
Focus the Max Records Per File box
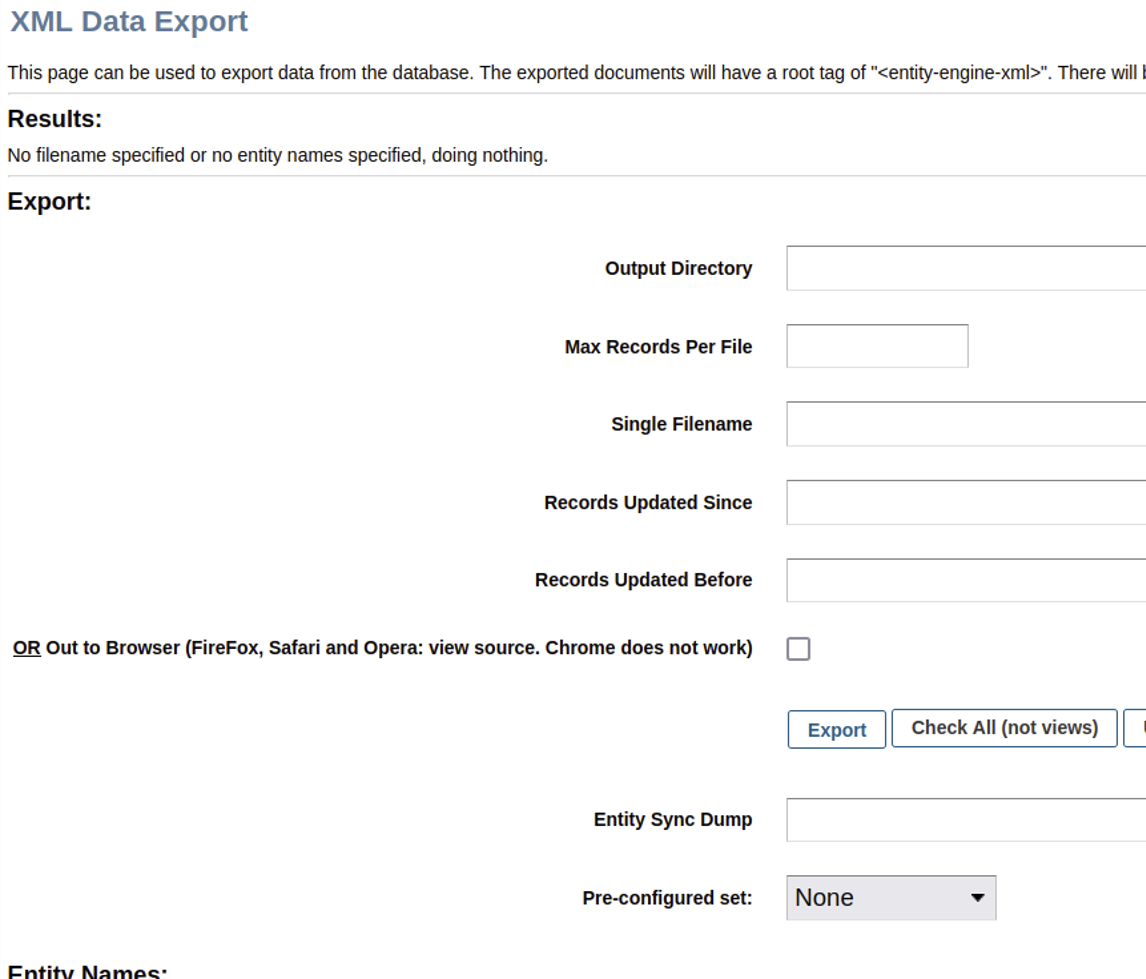point(877,346)
